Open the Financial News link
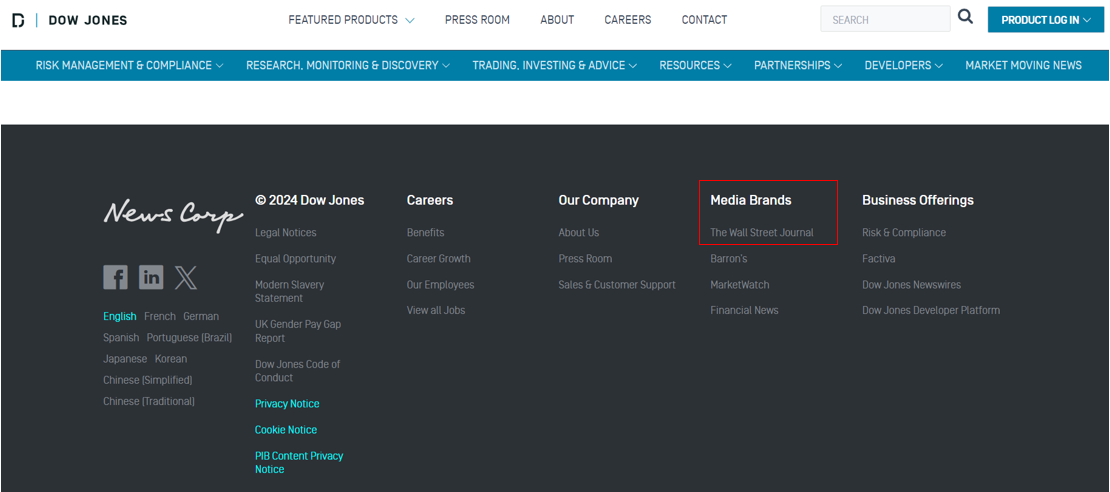This screenshot has height=492, width=1110. pyautogui.click(x=744, y=310)
